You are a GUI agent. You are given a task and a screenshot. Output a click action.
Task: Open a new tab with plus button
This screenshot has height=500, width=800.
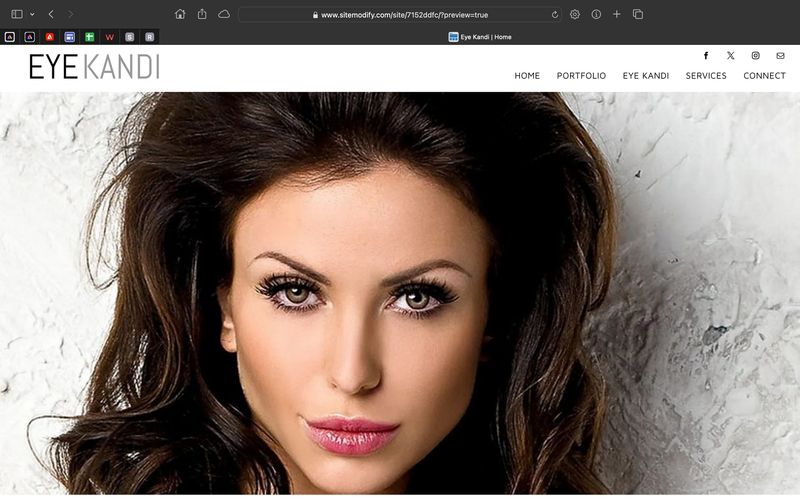(x=617, y=14)
